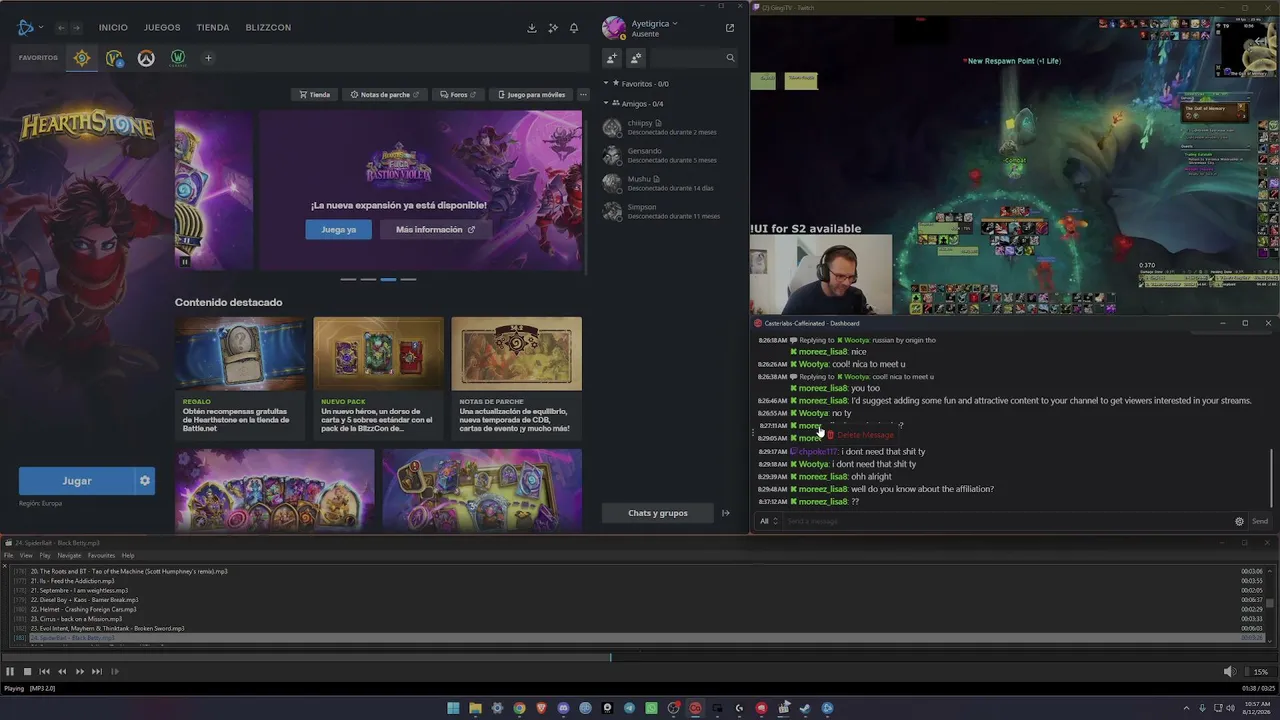This screenshot has width=1280, height=720.
Task: Expand the Chats y grupos panel arrow
Action: (726, 513)
